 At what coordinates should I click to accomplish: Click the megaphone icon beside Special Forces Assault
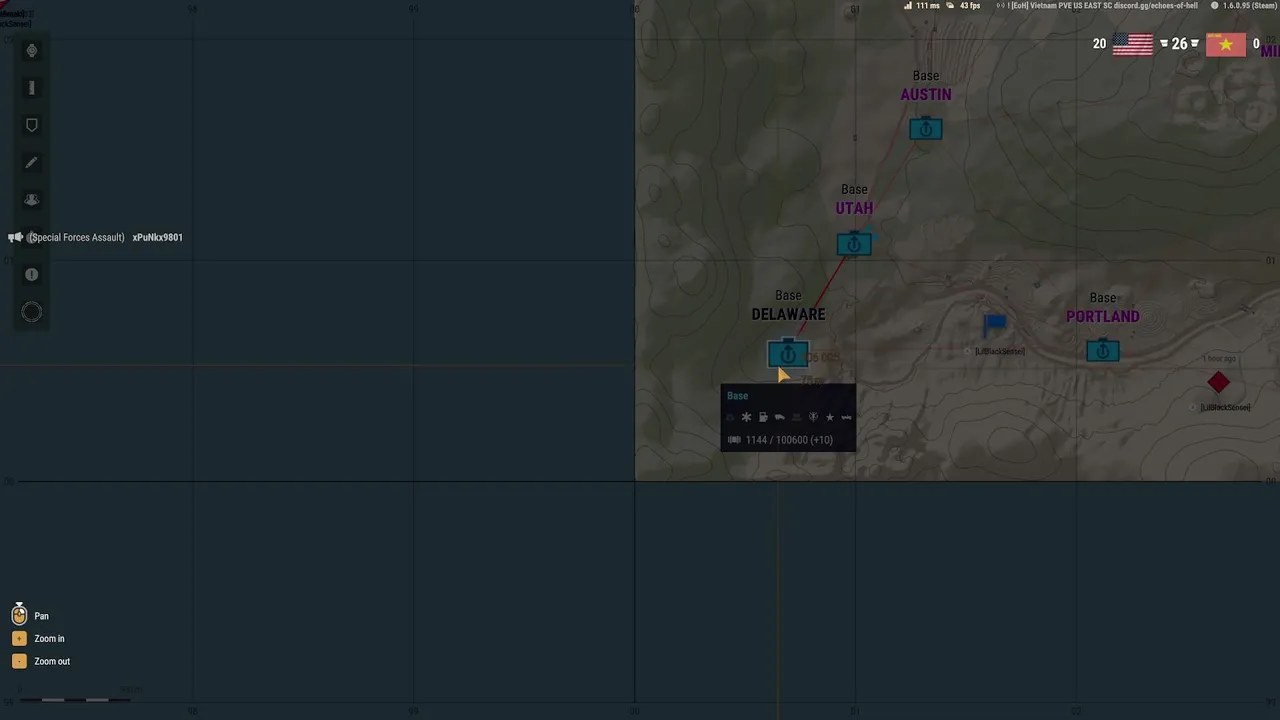coord(15,237)
